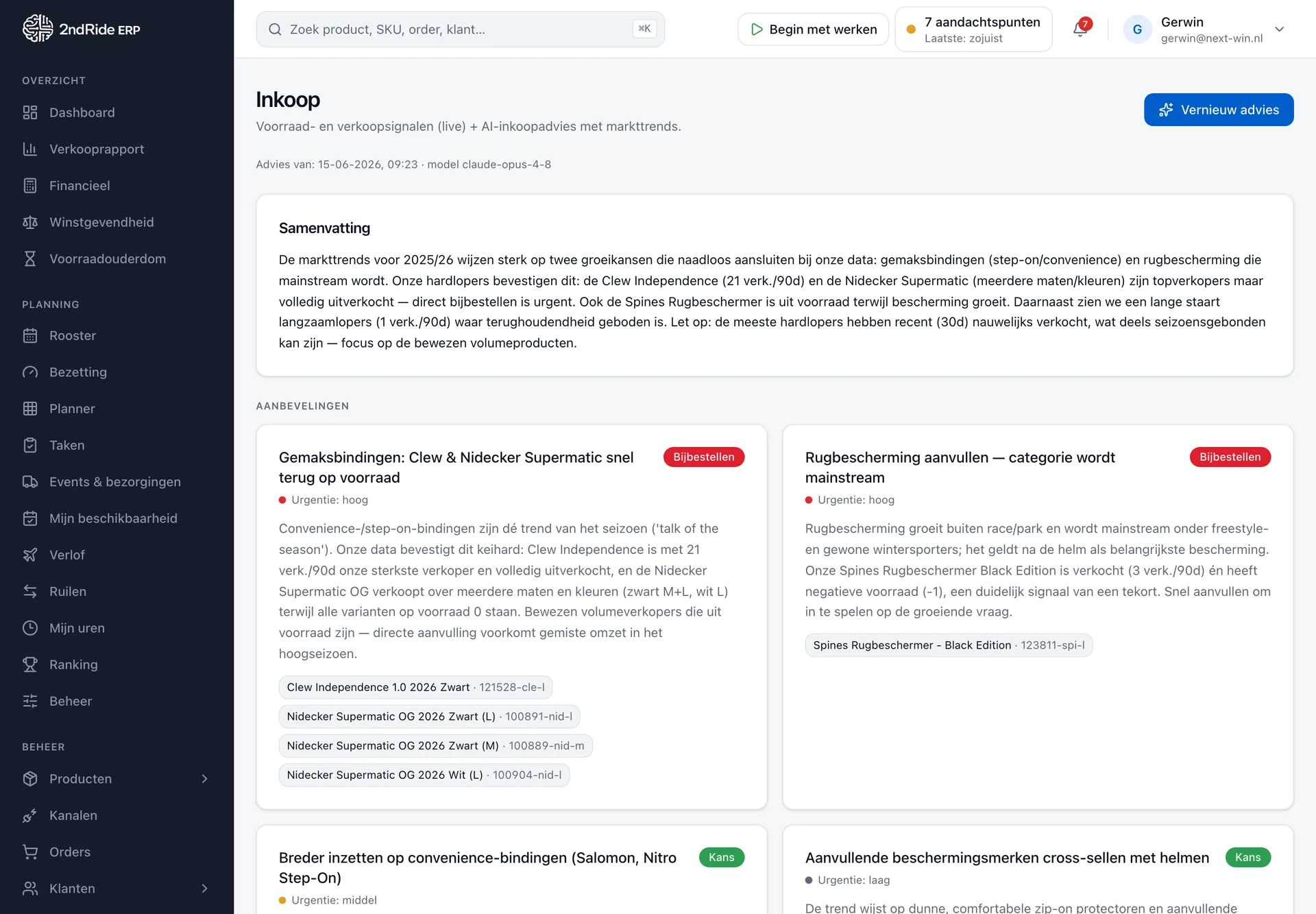Click Kans badge on Aanvullende beschermingsmerken card
The width and height of the screenshot is (1316, 914).
pyautogui.click(x=1248, y=858)
